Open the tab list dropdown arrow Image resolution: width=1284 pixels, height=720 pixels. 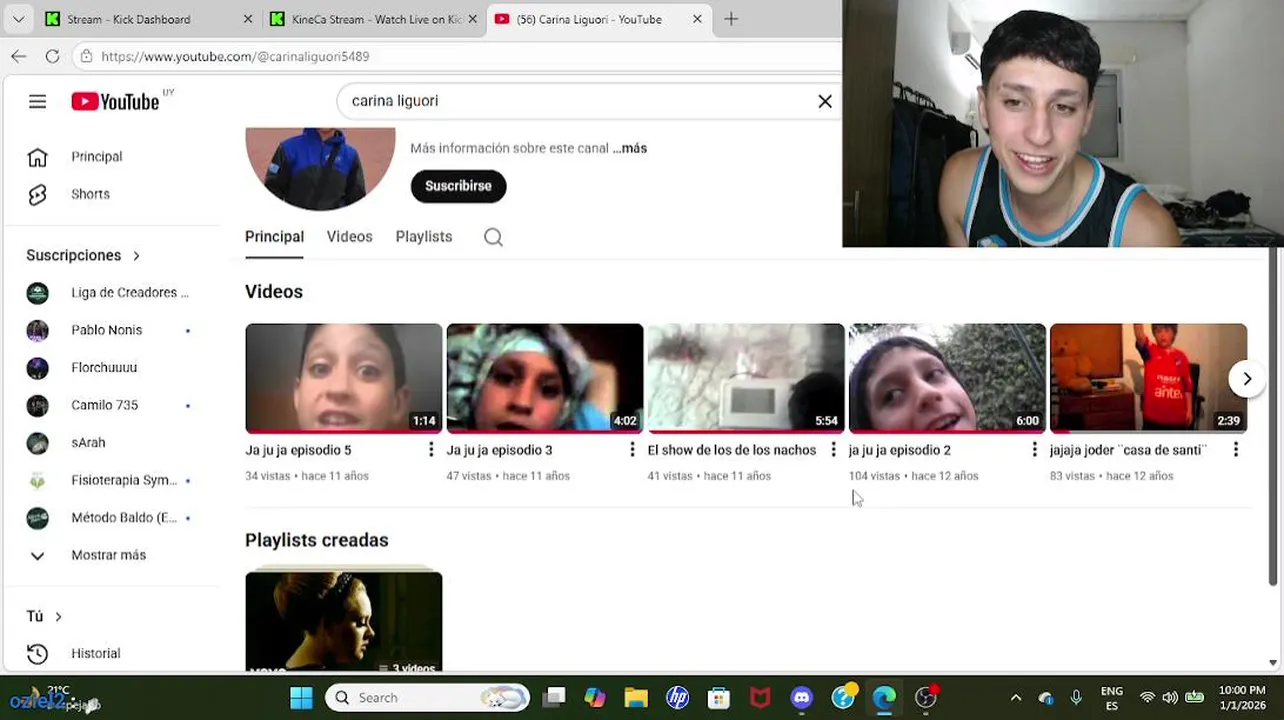(x=18, y=19)
